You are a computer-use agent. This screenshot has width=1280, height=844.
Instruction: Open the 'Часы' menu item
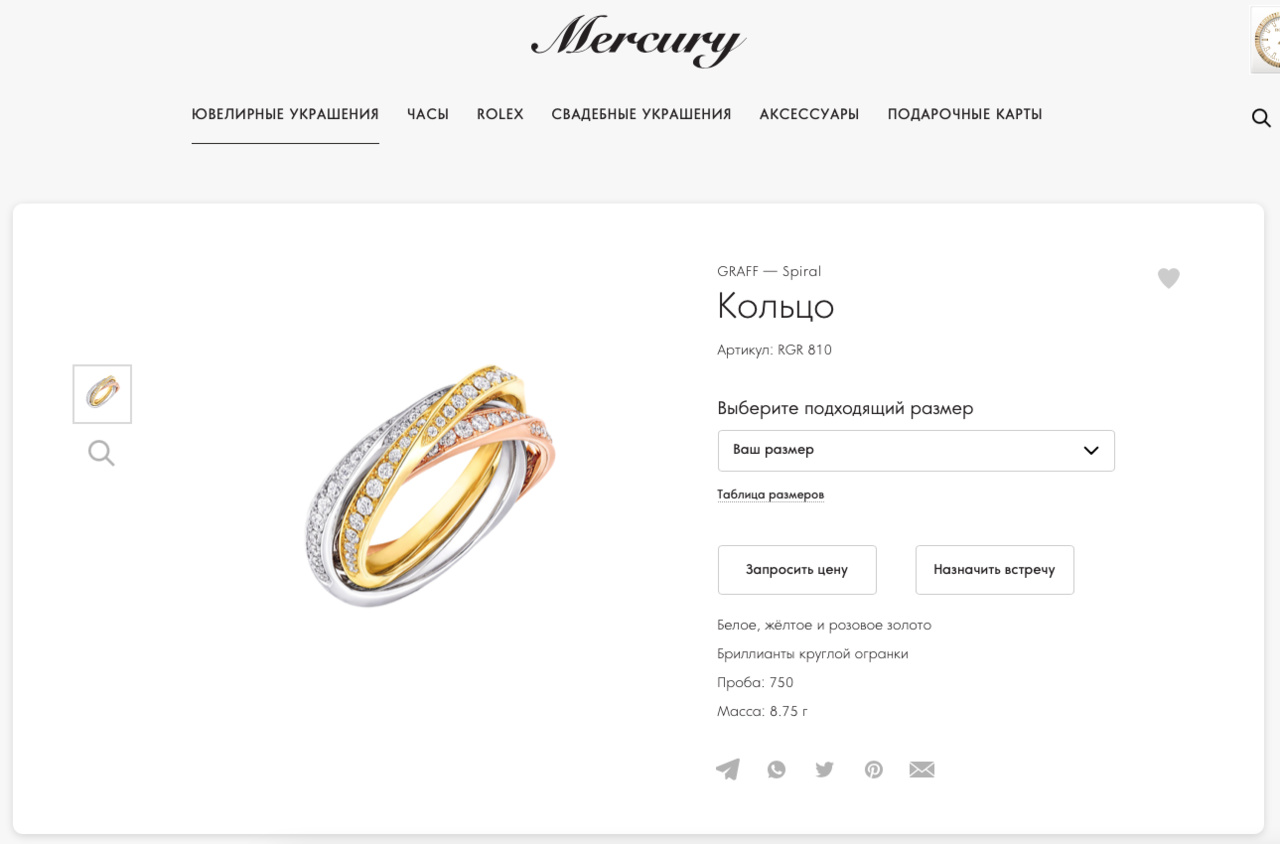pos(428,114)
